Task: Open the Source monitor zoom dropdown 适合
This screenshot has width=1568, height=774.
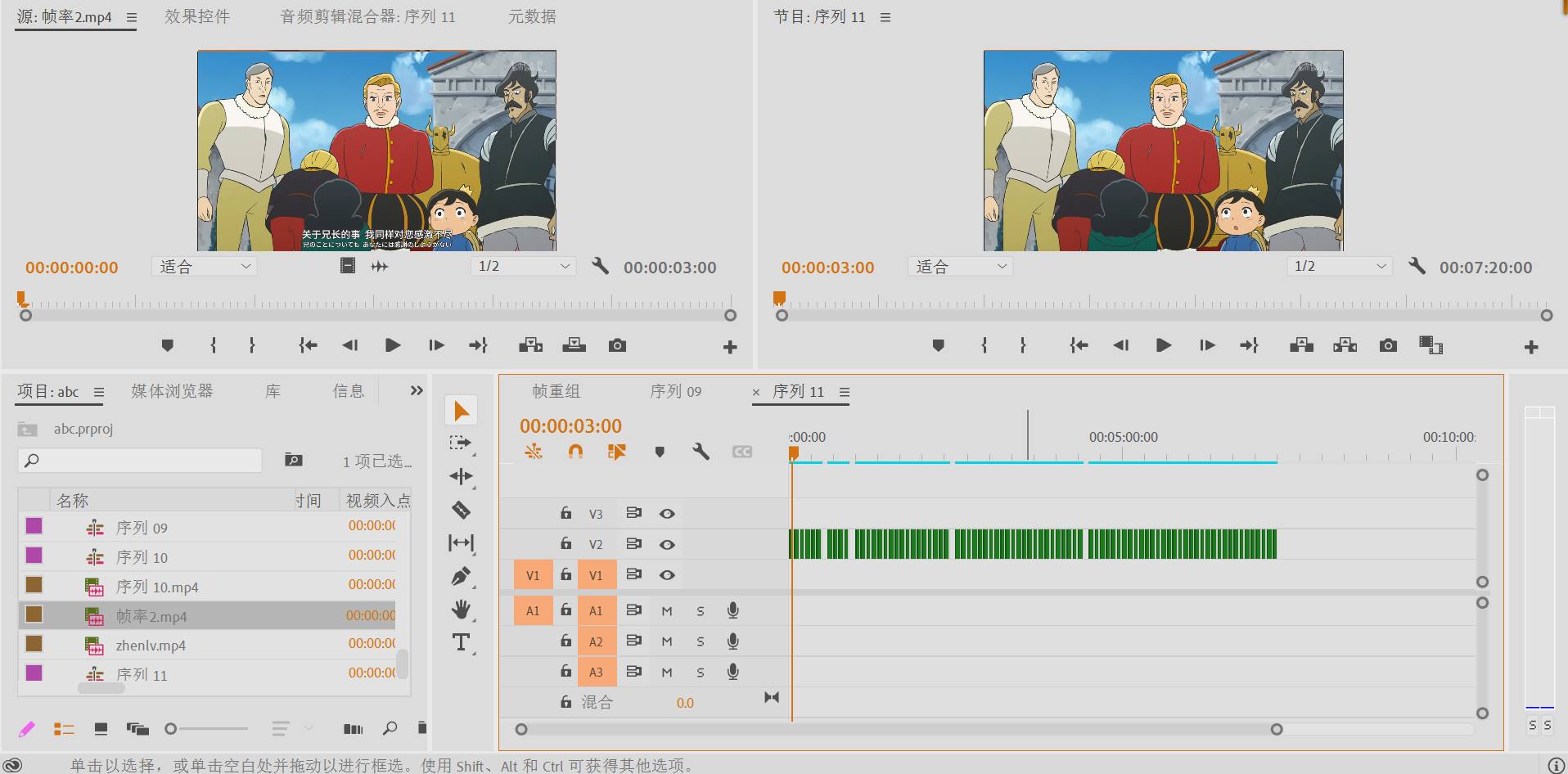Action: coord(205,267)
